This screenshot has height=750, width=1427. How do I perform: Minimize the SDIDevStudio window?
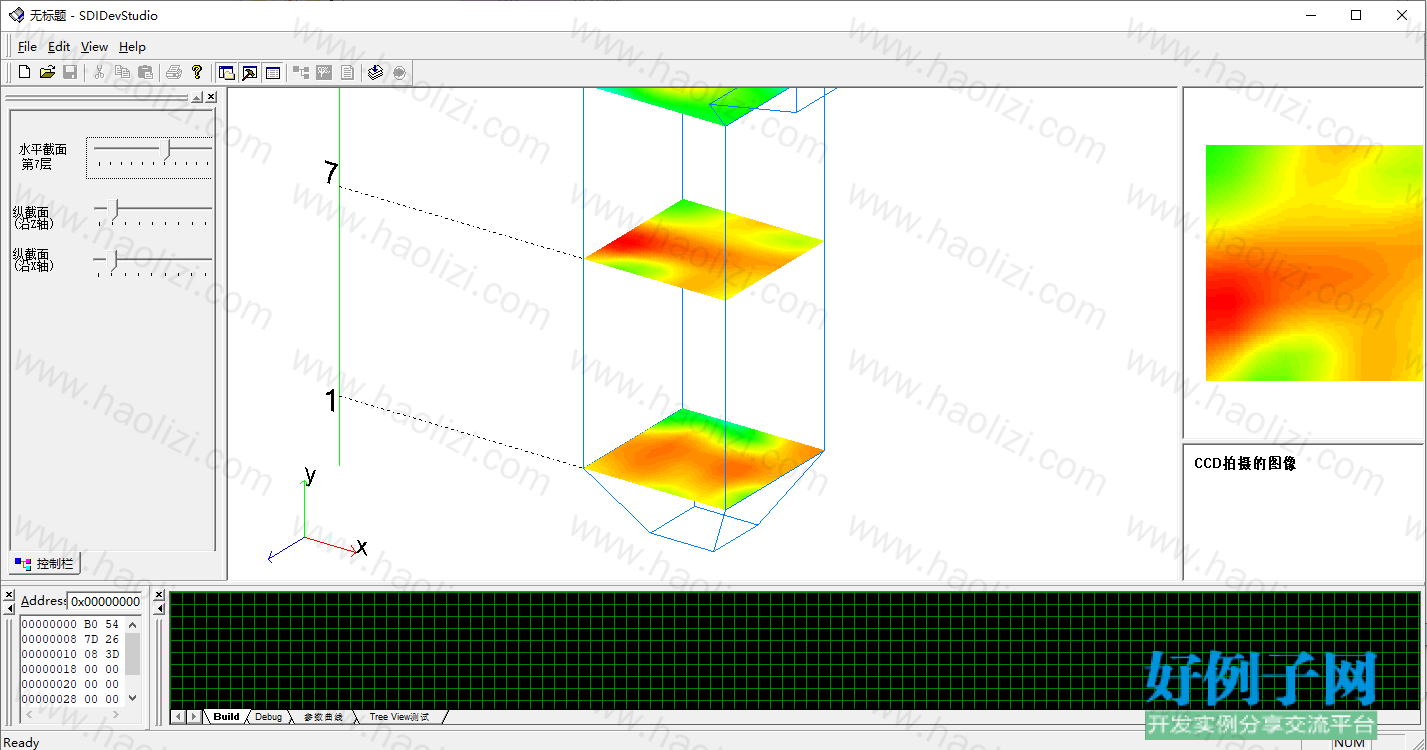click(x=1310, y=15)
